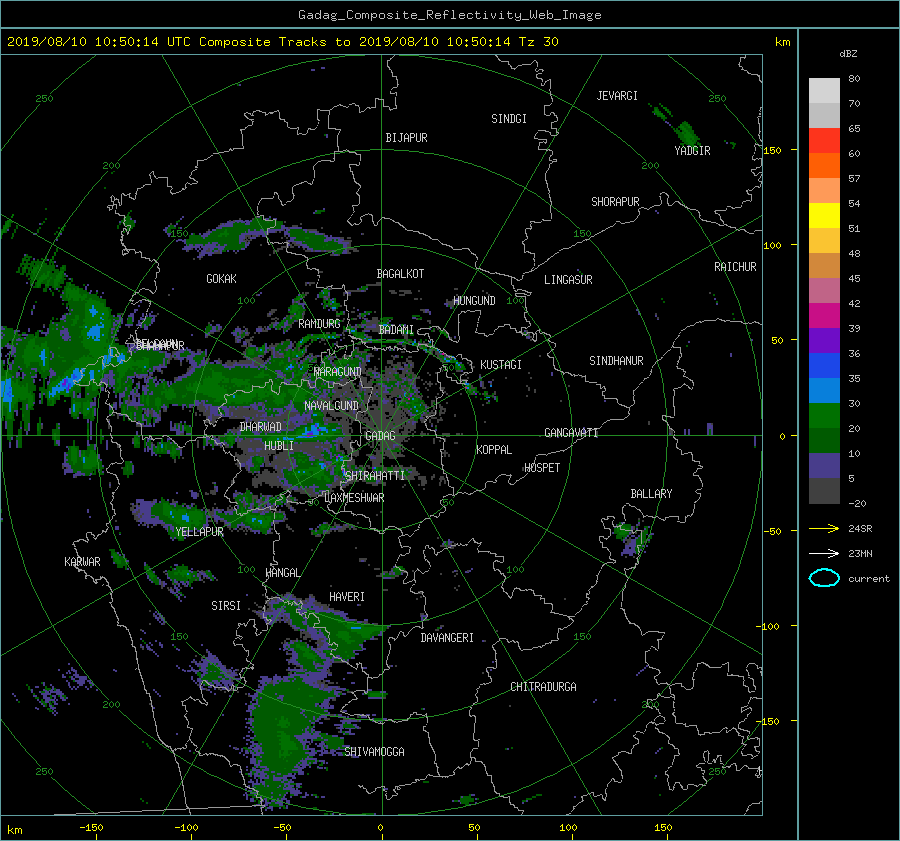Click the BADAMI label
The width and height of the screenshot is (900, 841).
pos(396,330)
